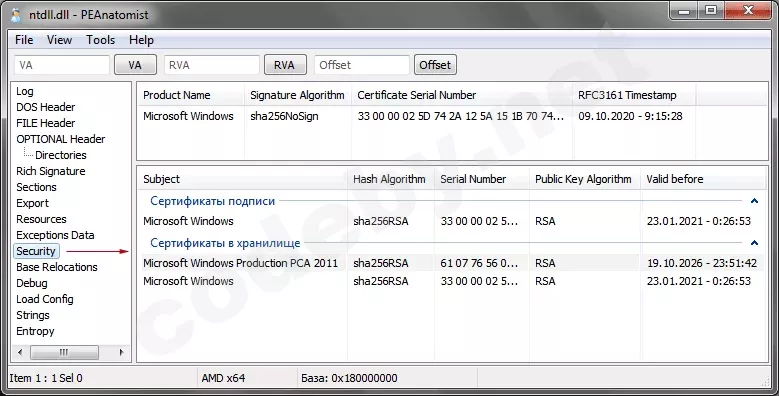Open the View menu
The image size is (779, 396).
(59, 40)
